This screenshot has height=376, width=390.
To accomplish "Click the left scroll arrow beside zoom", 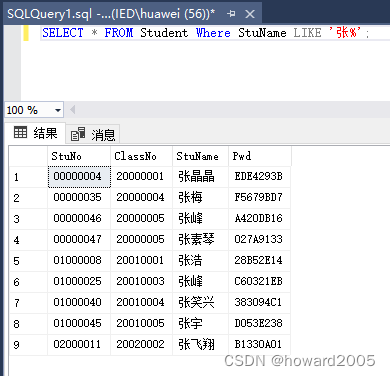I will pos(72,110).
